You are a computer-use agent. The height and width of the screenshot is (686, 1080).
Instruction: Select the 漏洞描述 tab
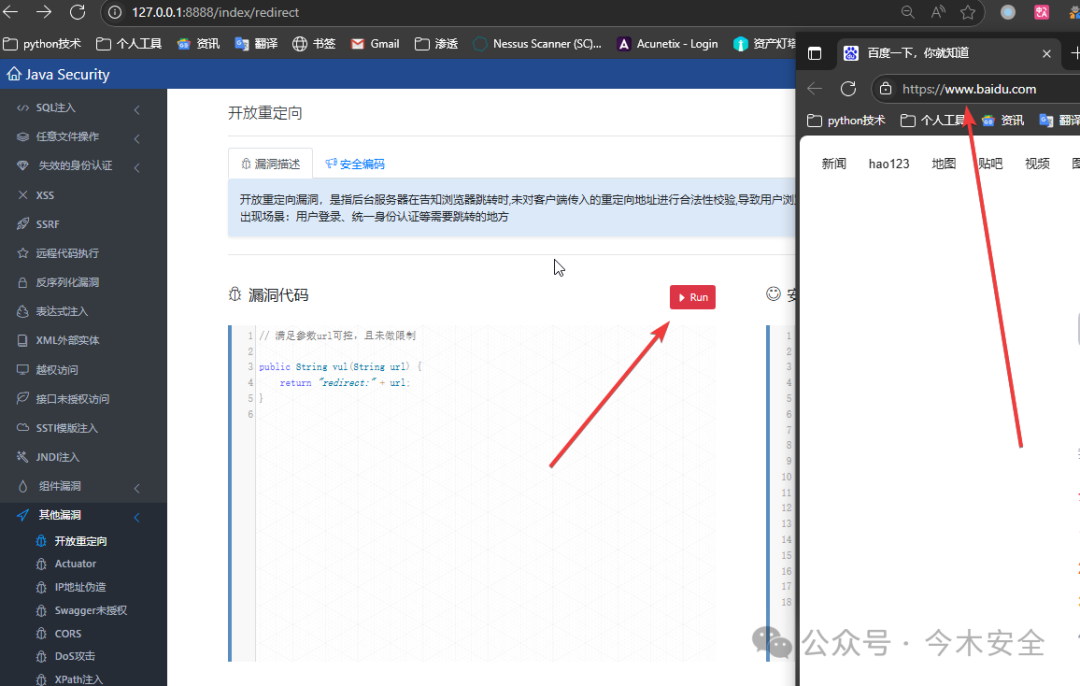point(270,164)
